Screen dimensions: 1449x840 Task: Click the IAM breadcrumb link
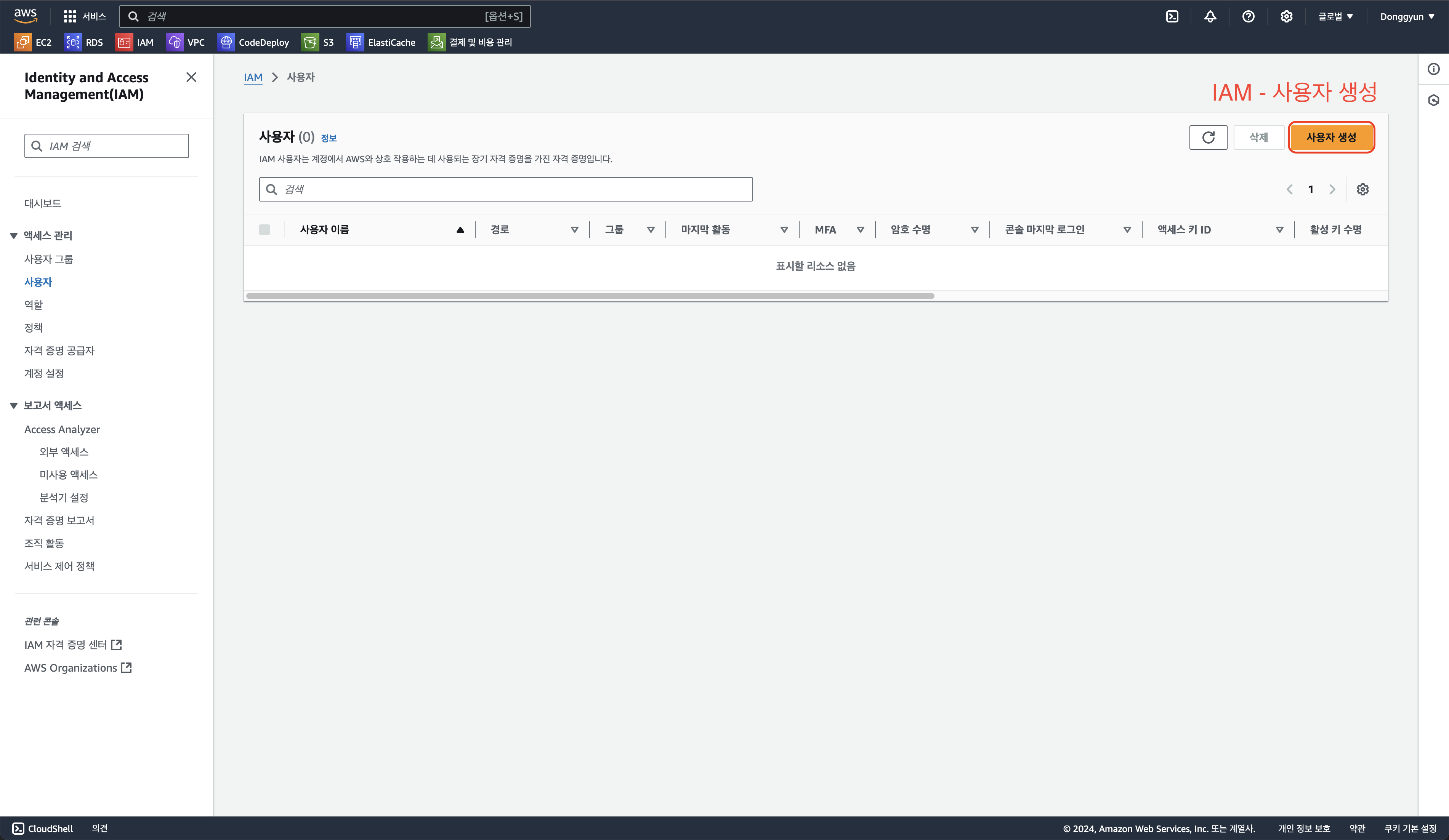tap(252, 77)
